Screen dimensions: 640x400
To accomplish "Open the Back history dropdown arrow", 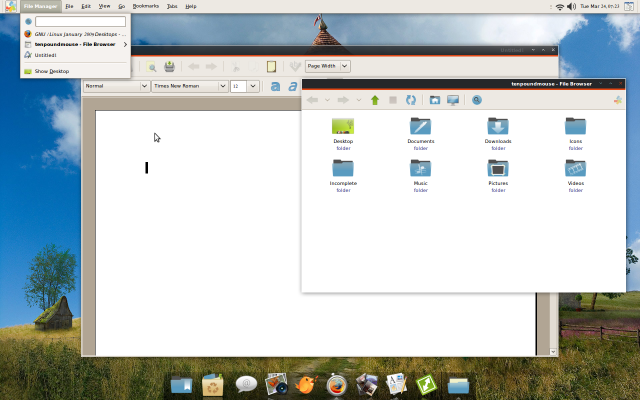I will (x=327, y=100).
